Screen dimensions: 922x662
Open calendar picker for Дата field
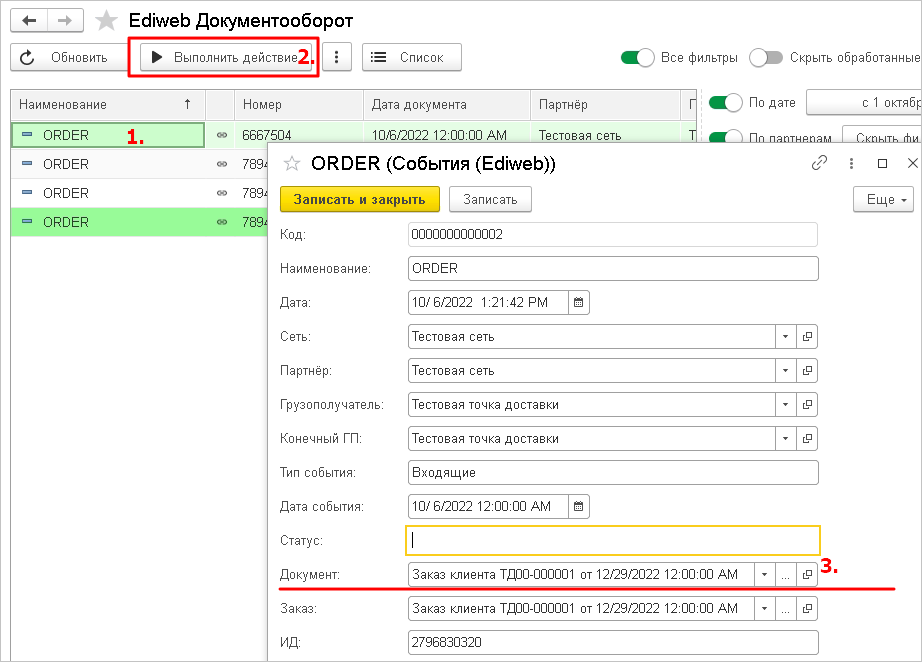coord(579,302)
